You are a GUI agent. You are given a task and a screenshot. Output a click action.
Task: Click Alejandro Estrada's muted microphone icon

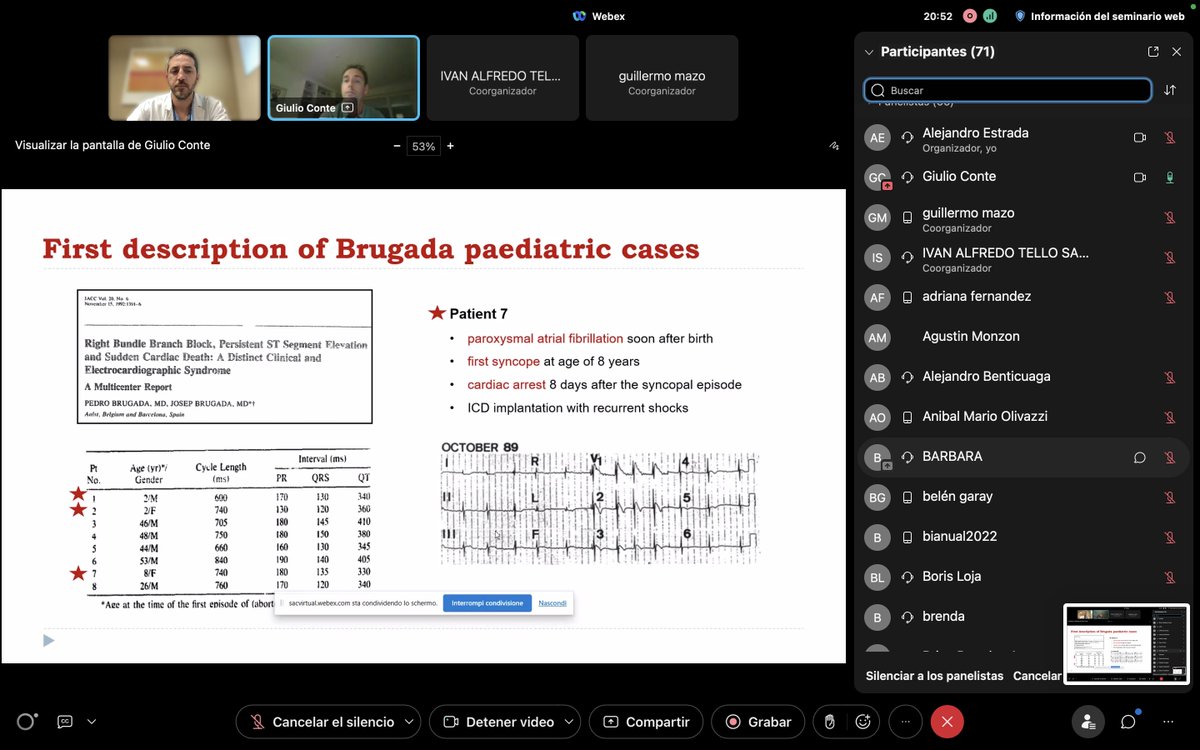[1170, 138]
